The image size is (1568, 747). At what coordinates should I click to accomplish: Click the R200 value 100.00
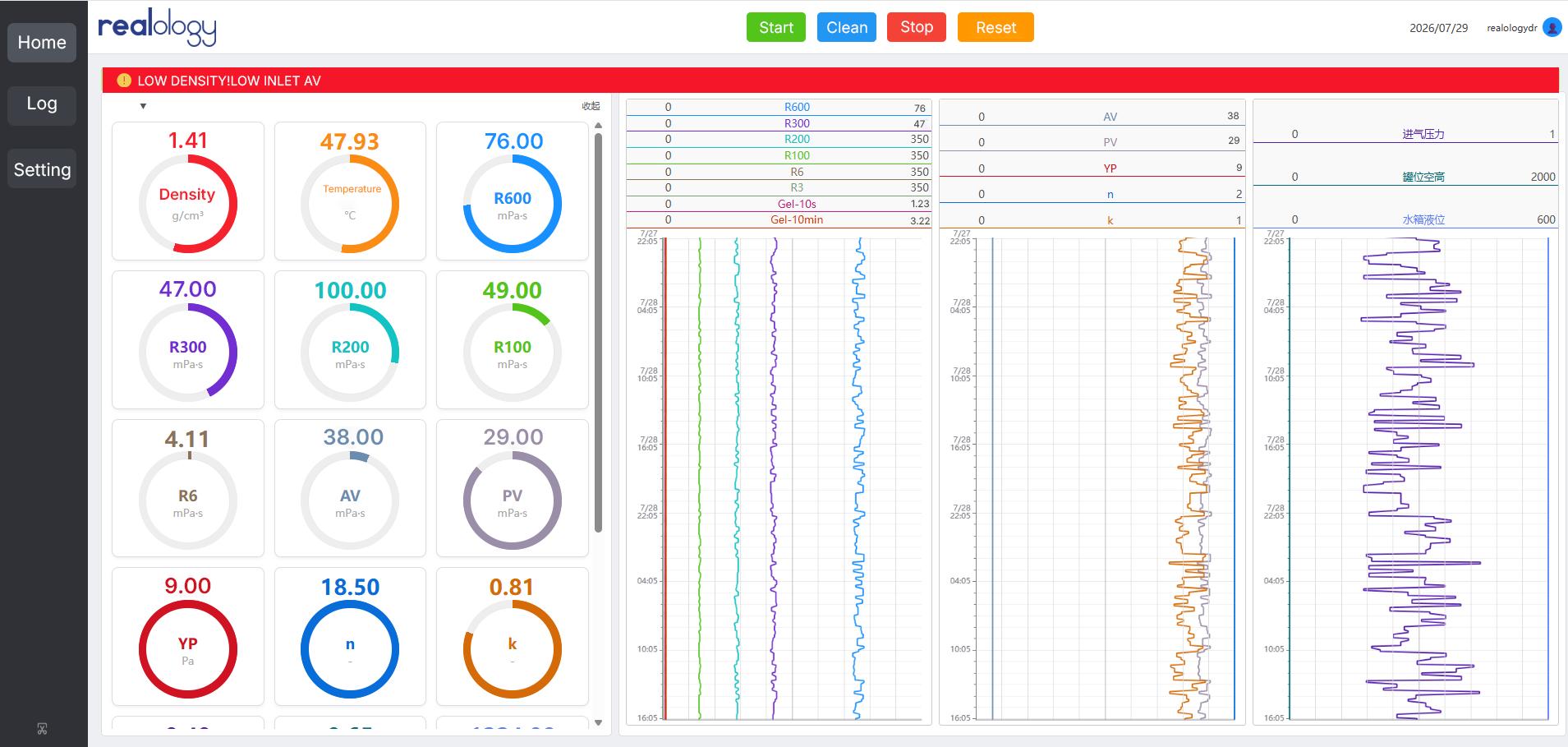pyautogui.click(x=350, y=290)
